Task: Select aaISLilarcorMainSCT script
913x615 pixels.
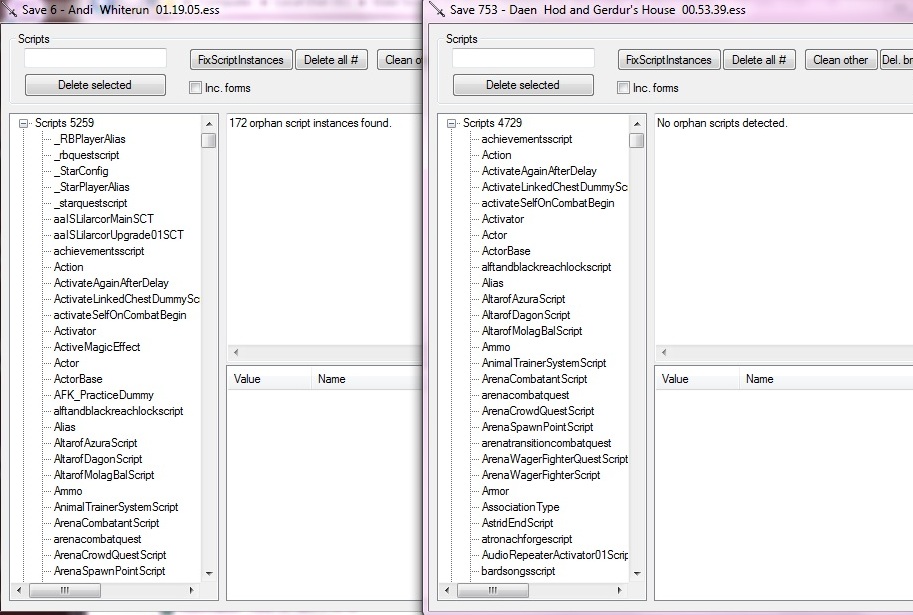Action: [x=104, y=219]
